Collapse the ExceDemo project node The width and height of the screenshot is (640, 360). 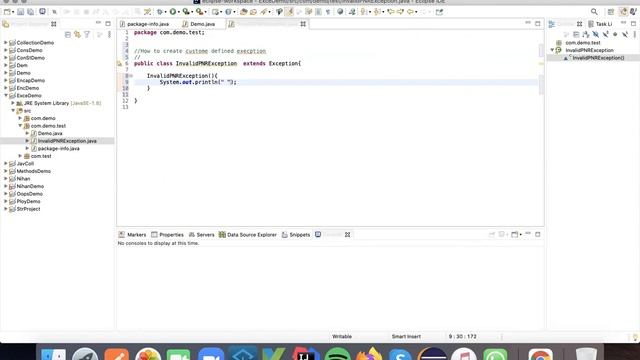(6, 96)
